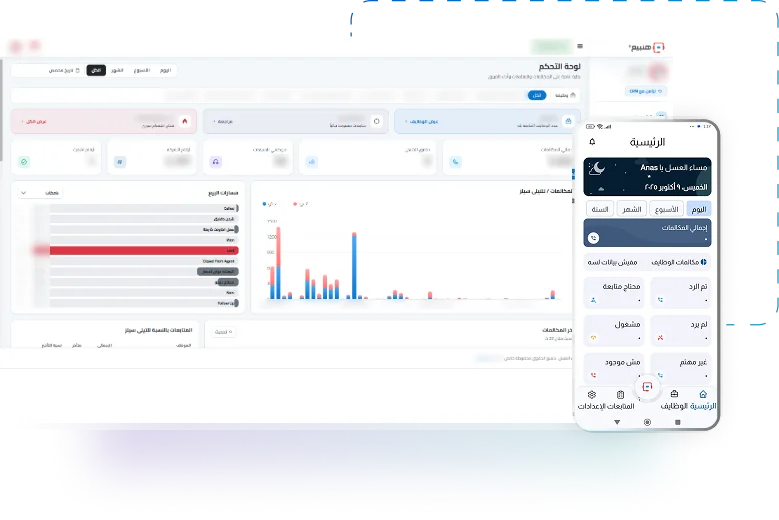The width and height of the screenshot is (779, 520).
Task: Open مش موجود card on phone
Action: pyautogui.click(x=614, y=368)
